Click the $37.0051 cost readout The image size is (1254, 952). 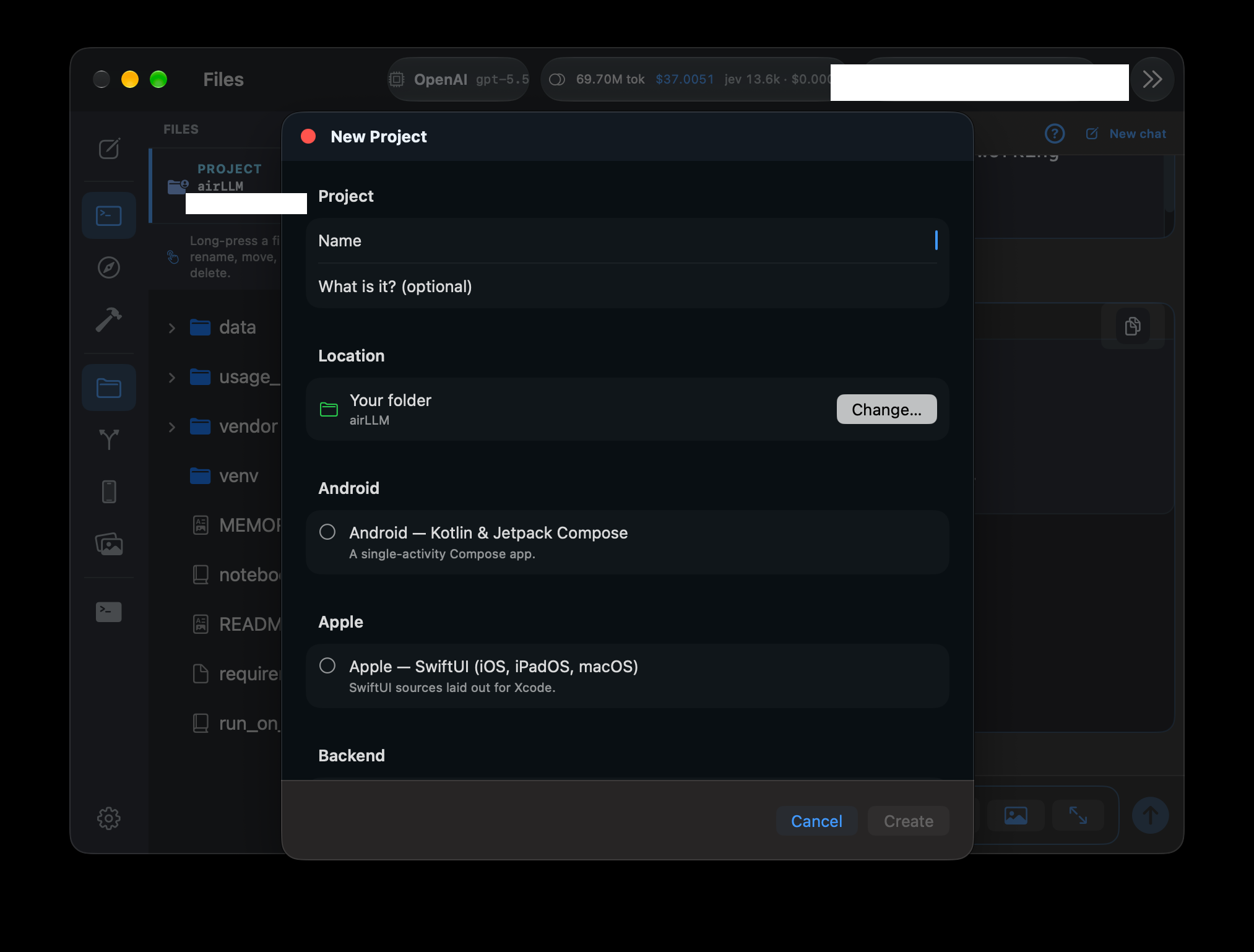click(685, 79)
